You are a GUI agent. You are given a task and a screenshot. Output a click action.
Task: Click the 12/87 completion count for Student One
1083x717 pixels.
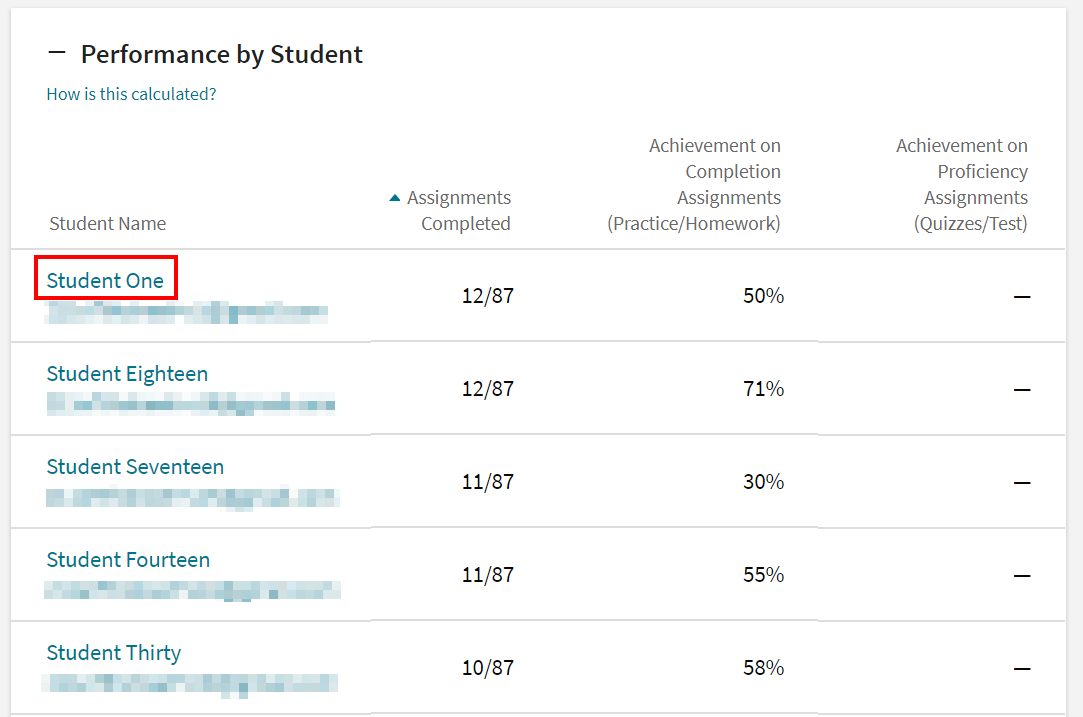click(x=487, y=295)
